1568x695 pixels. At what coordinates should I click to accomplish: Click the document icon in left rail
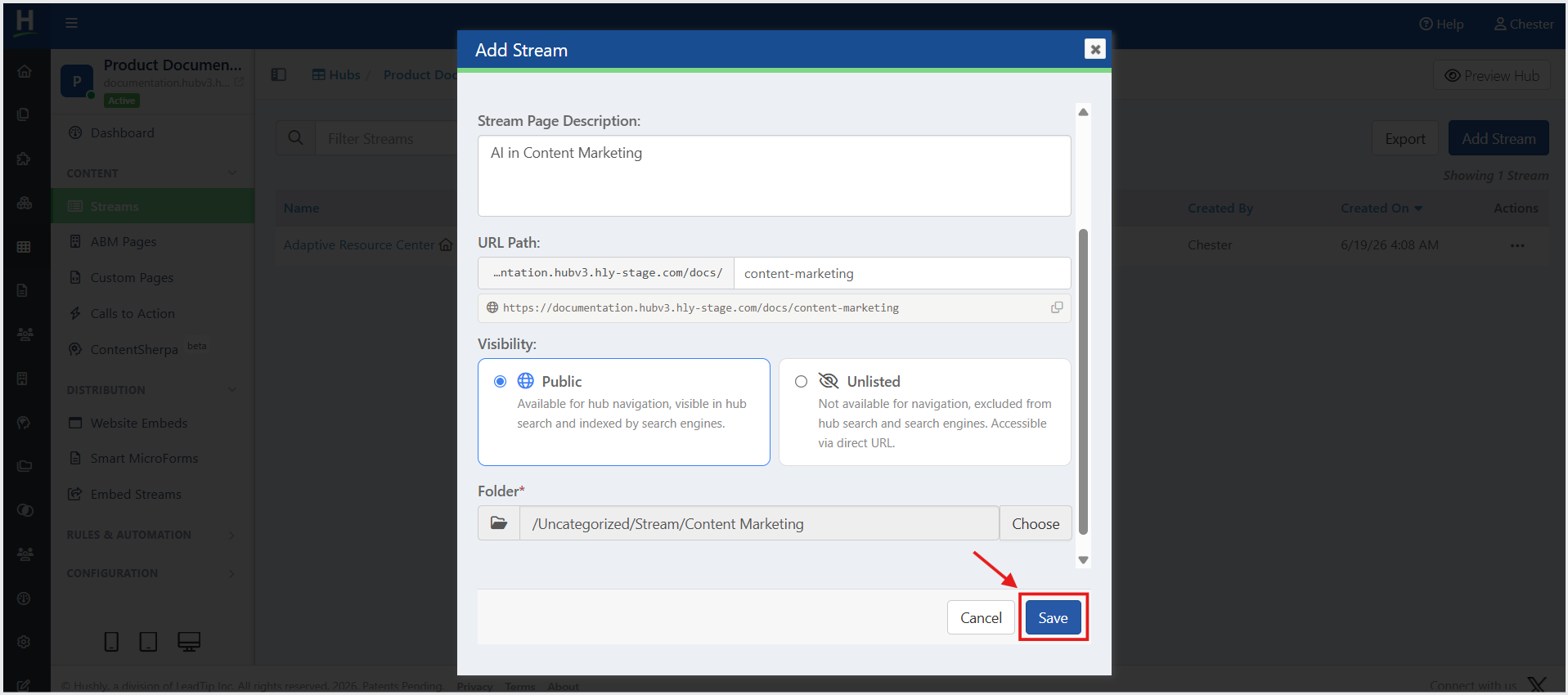pos(23,290)
